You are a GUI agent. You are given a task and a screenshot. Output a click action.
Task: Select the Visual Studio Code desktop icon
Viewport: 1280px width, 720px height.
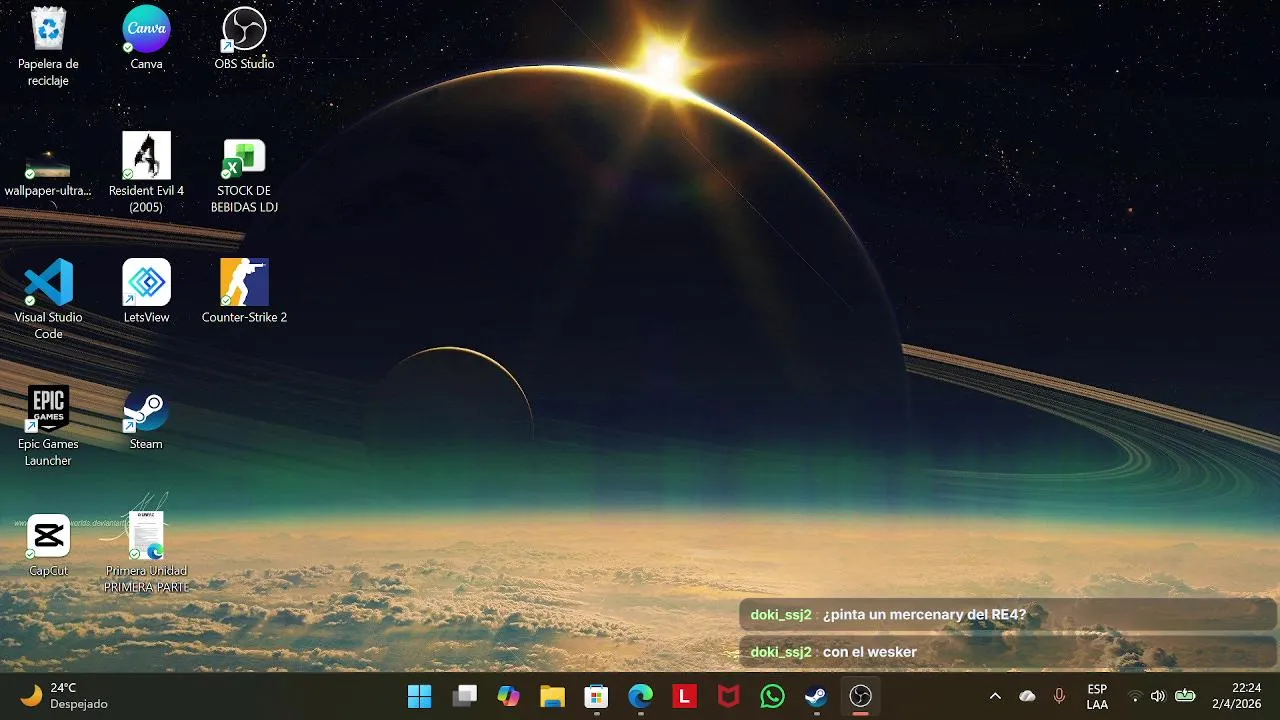(48, 300)
